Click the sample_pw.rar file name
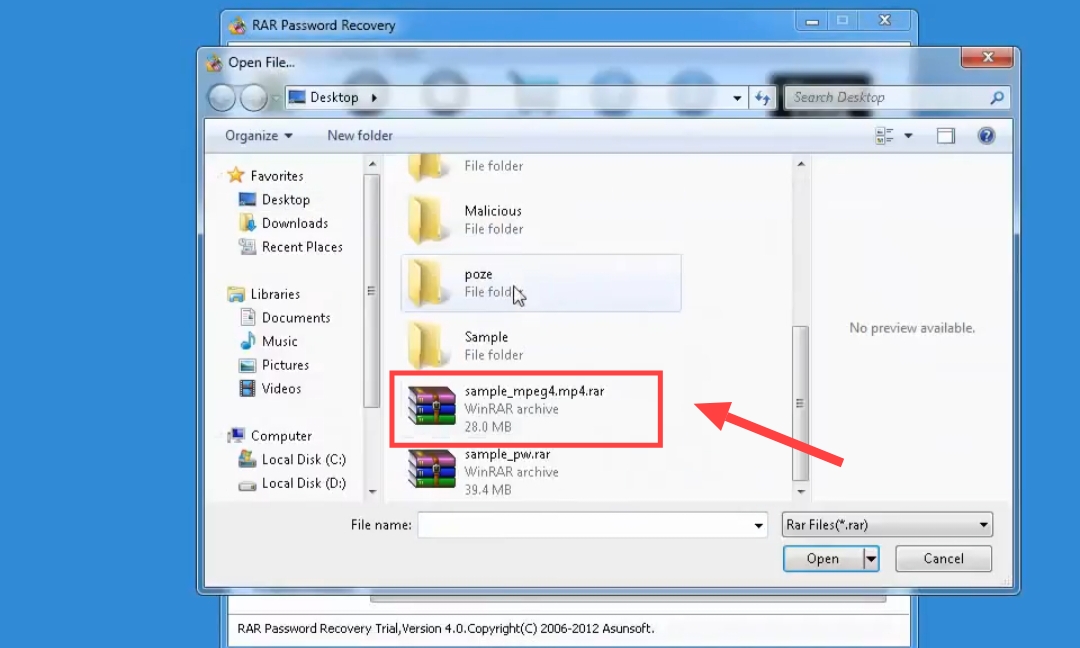Screen dimensions: 1080x648 [507, 454]
